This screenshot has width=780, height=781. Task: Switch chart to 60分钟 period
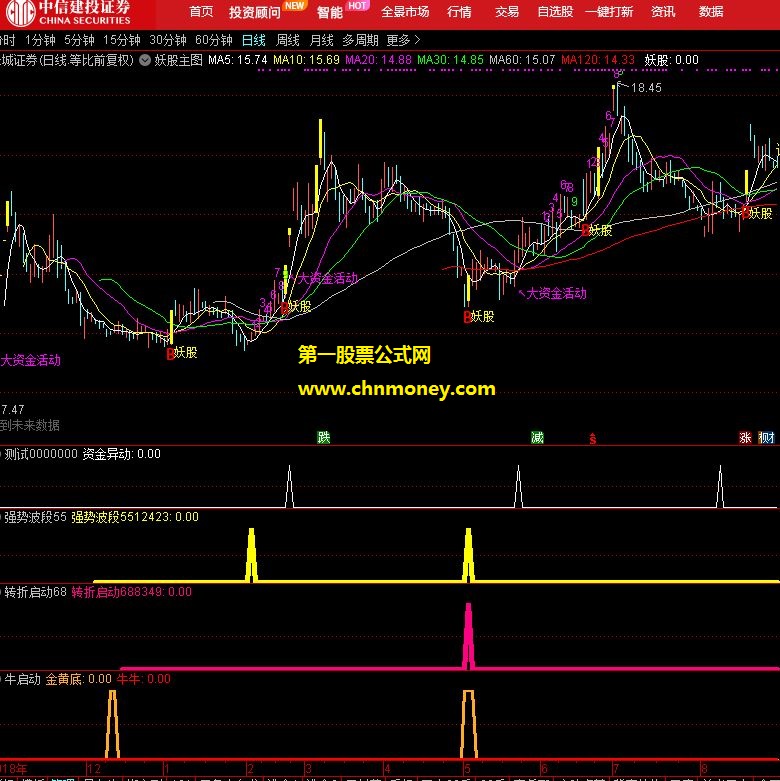214,40
